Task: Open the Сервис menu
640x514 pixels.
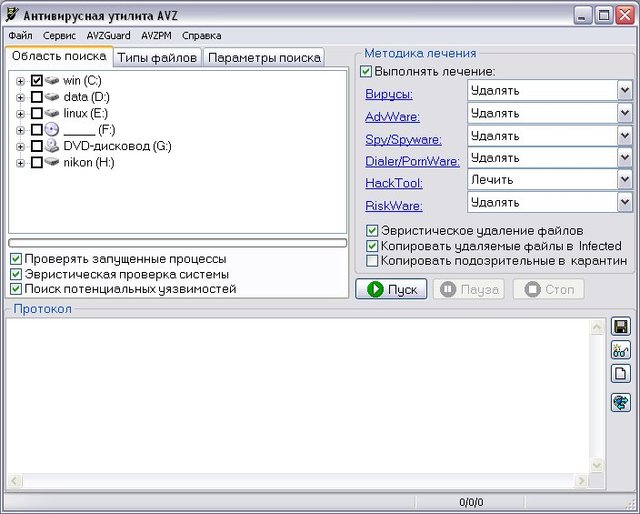Action: click(59, 35)
